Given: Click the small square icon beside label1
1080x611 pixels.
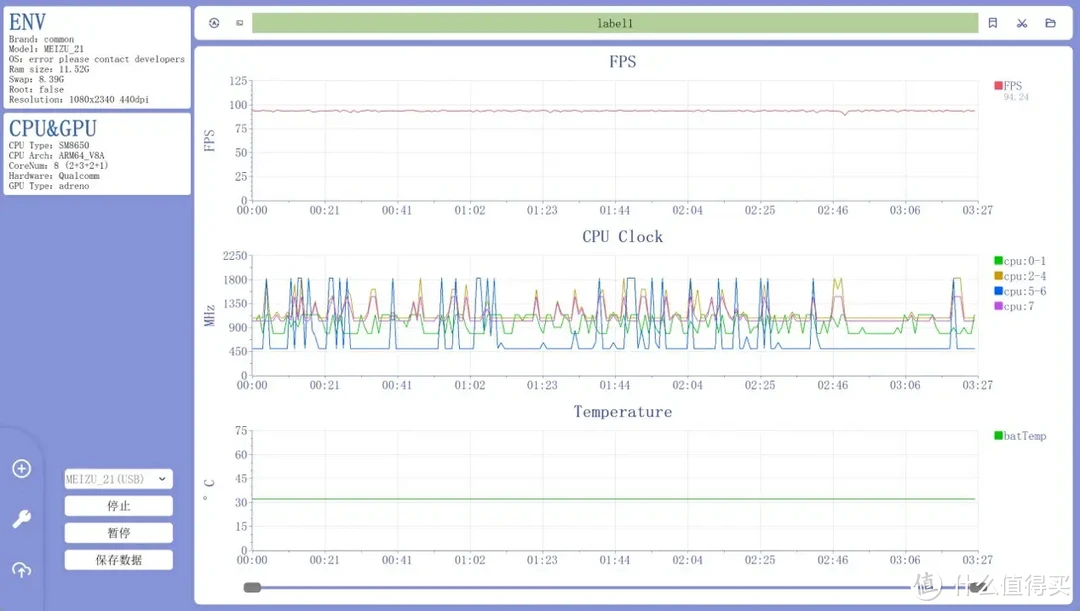Looking at the screenshot, I should click(239, 23).
